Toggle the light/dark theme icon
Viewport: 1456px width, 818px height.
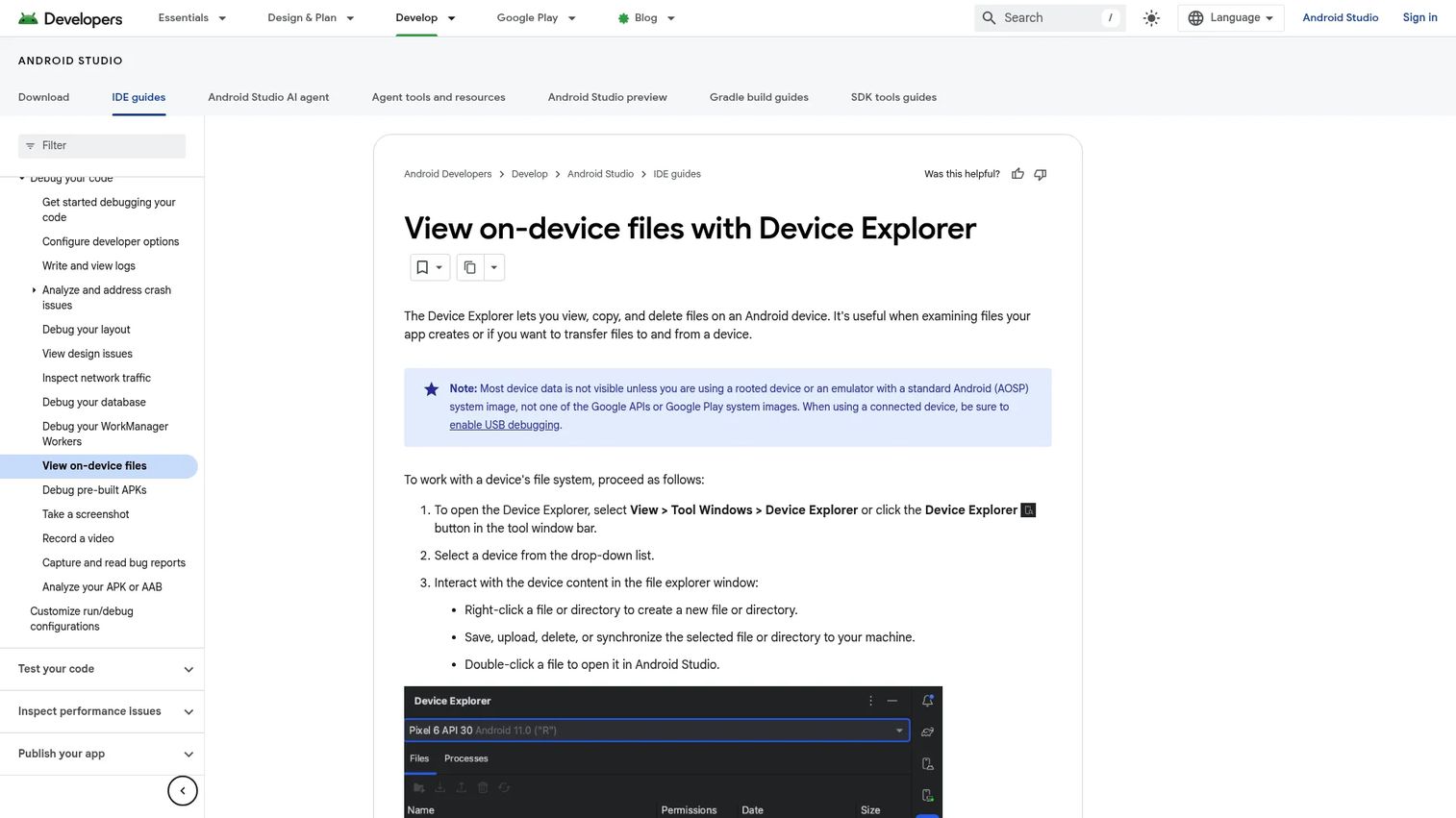click(x=1151, y=18)
